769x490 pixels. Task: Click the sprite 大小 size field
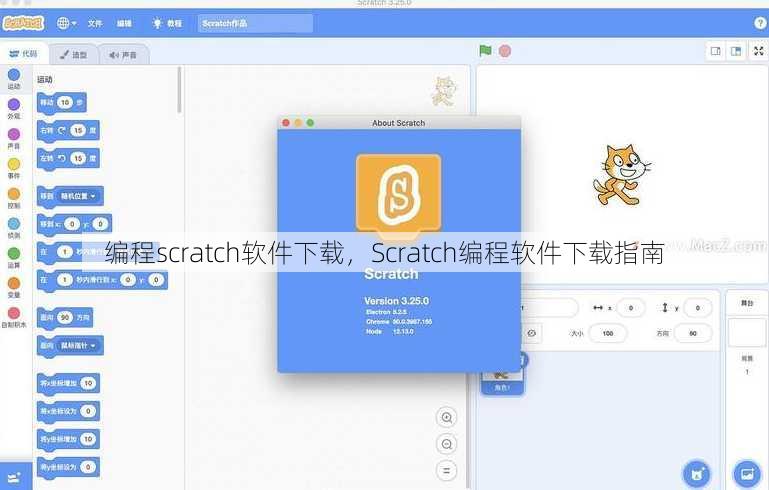(x=608, y=333)
